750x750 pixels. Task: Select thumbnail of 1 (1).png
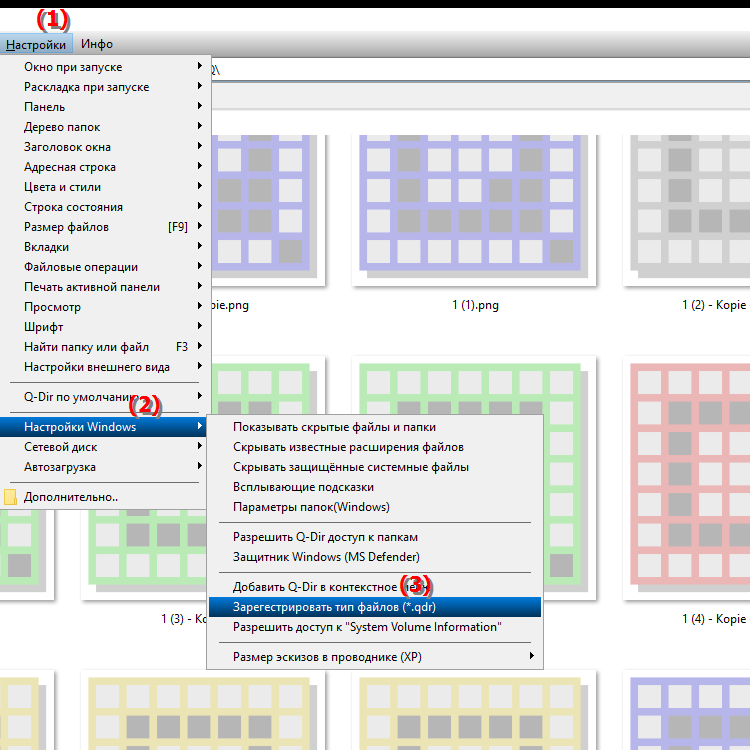[474, 210]
